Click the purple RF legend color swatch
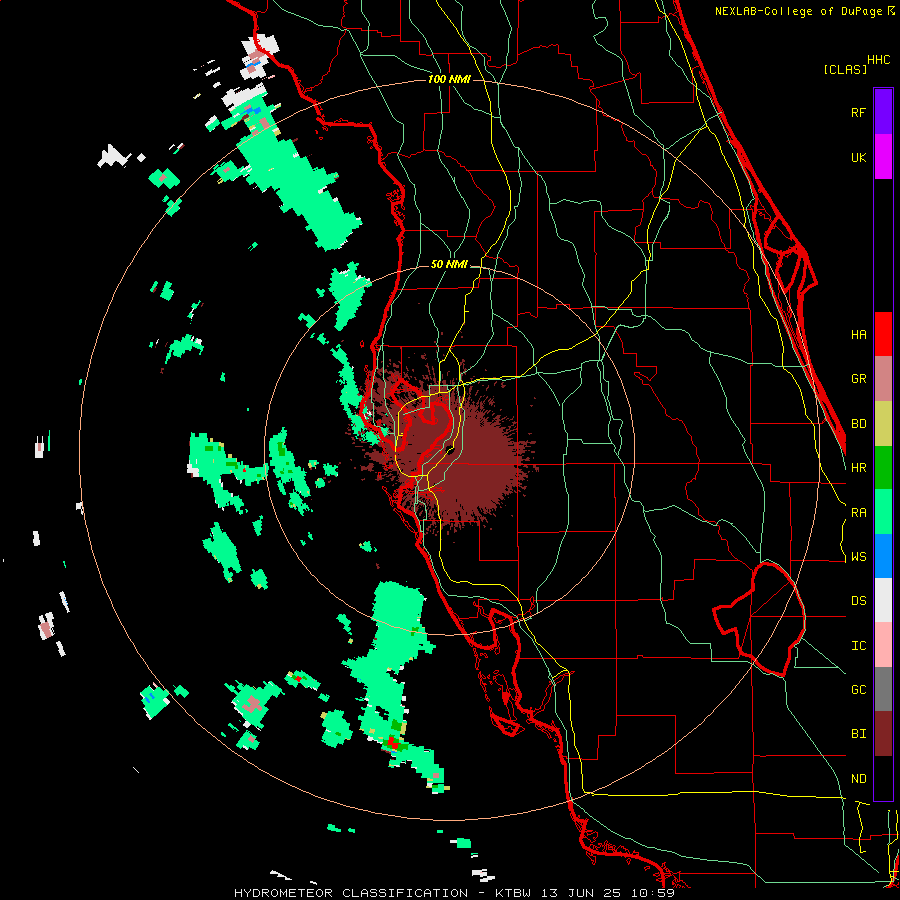This screenshot has width=900, height=900. (883, 112)
